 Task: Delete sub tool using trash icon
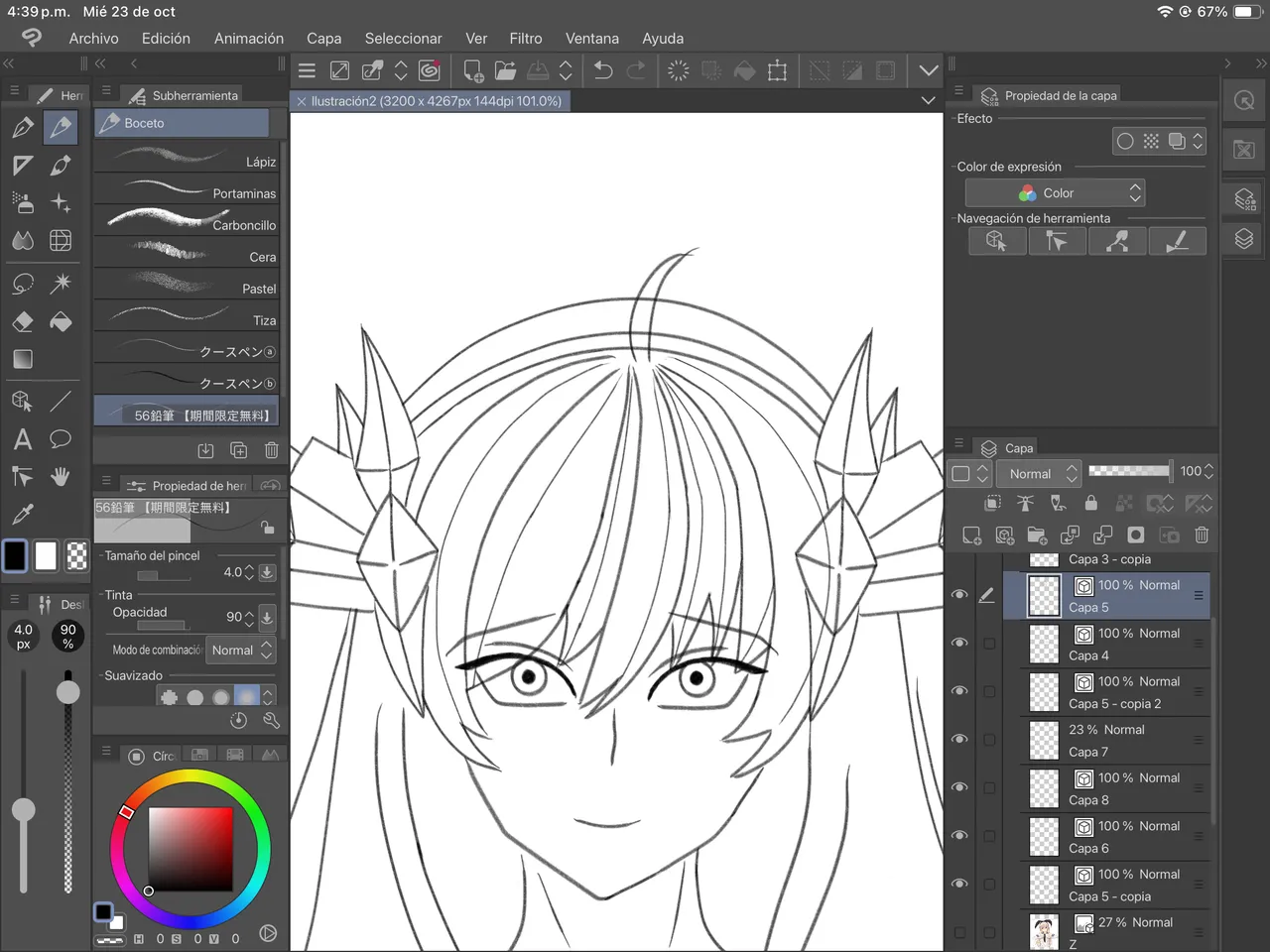pos(271,450)
